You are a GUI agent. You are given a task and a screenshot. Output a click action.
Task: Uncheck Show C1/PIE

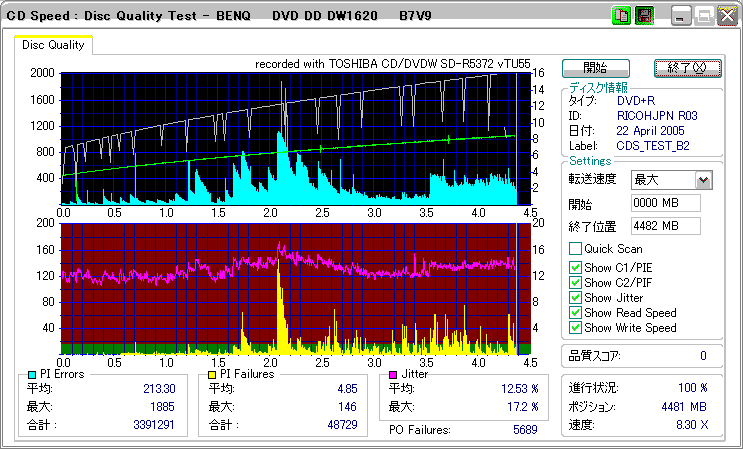pos(575,266)
